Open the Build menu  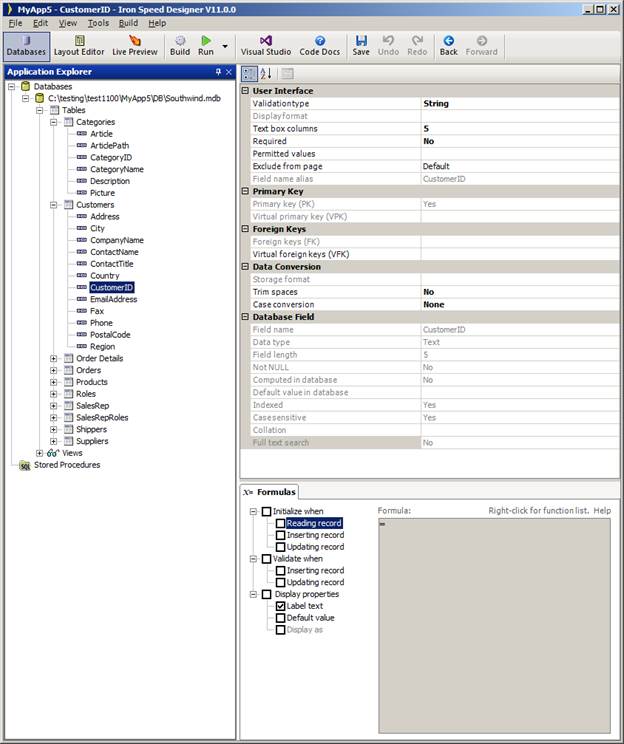click(x=128, y=23)
